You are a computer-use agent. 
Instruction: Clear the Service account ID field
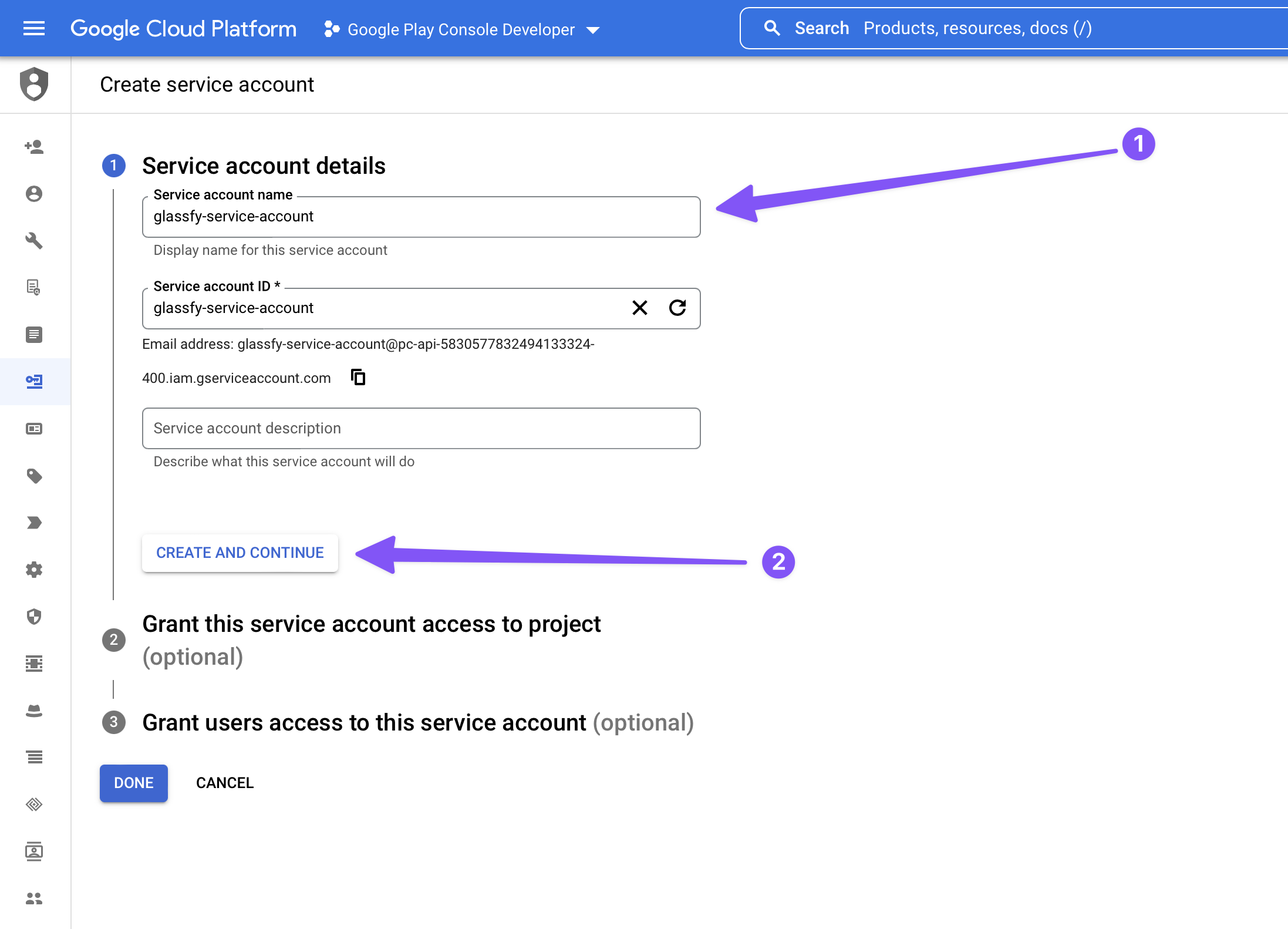pyautogui.click(x=640, y=308)
